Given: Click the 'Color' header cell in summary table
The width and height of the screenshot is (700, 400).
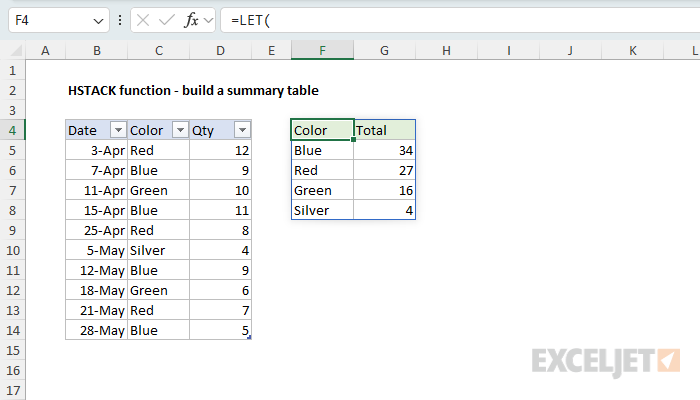Looking at the screenshot, I should pyautogui.click(x=322, y=130).
